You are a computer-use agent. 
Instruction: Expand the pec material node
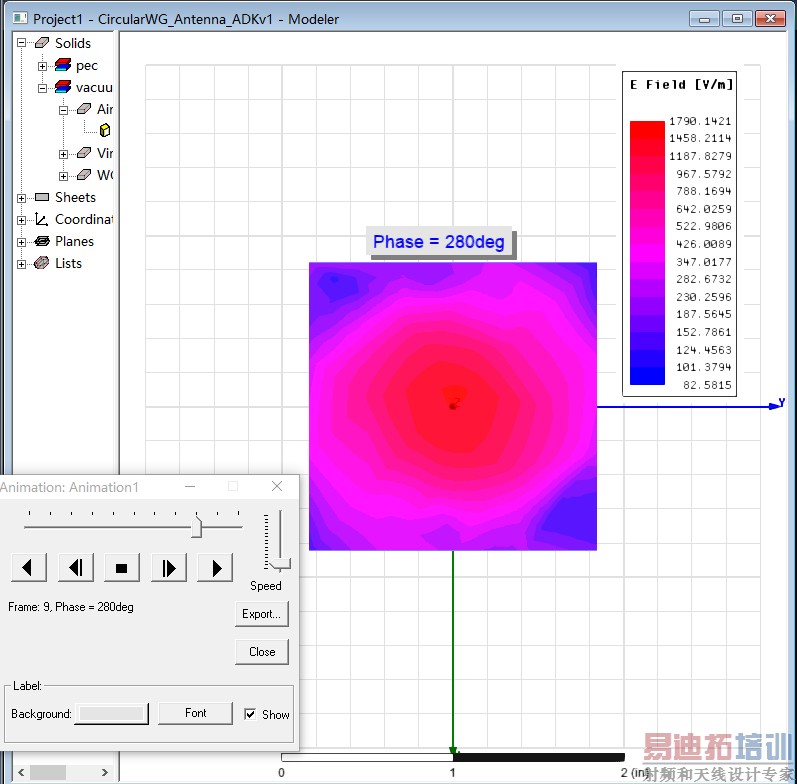(43, 66)
